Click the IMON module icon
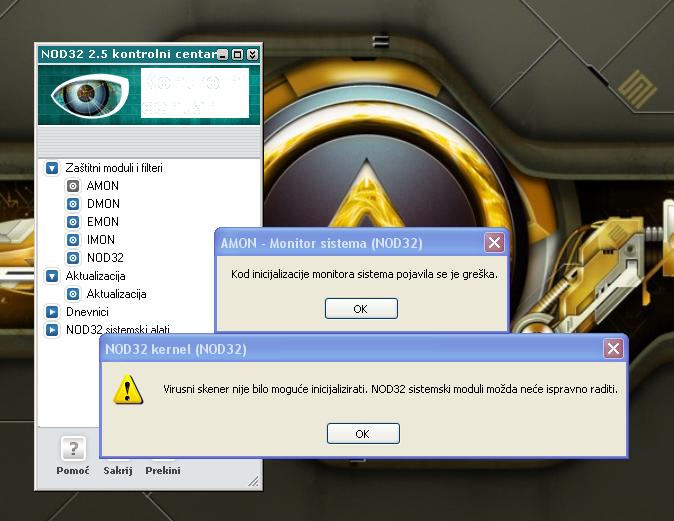674x521 pixels. [73, 240]
